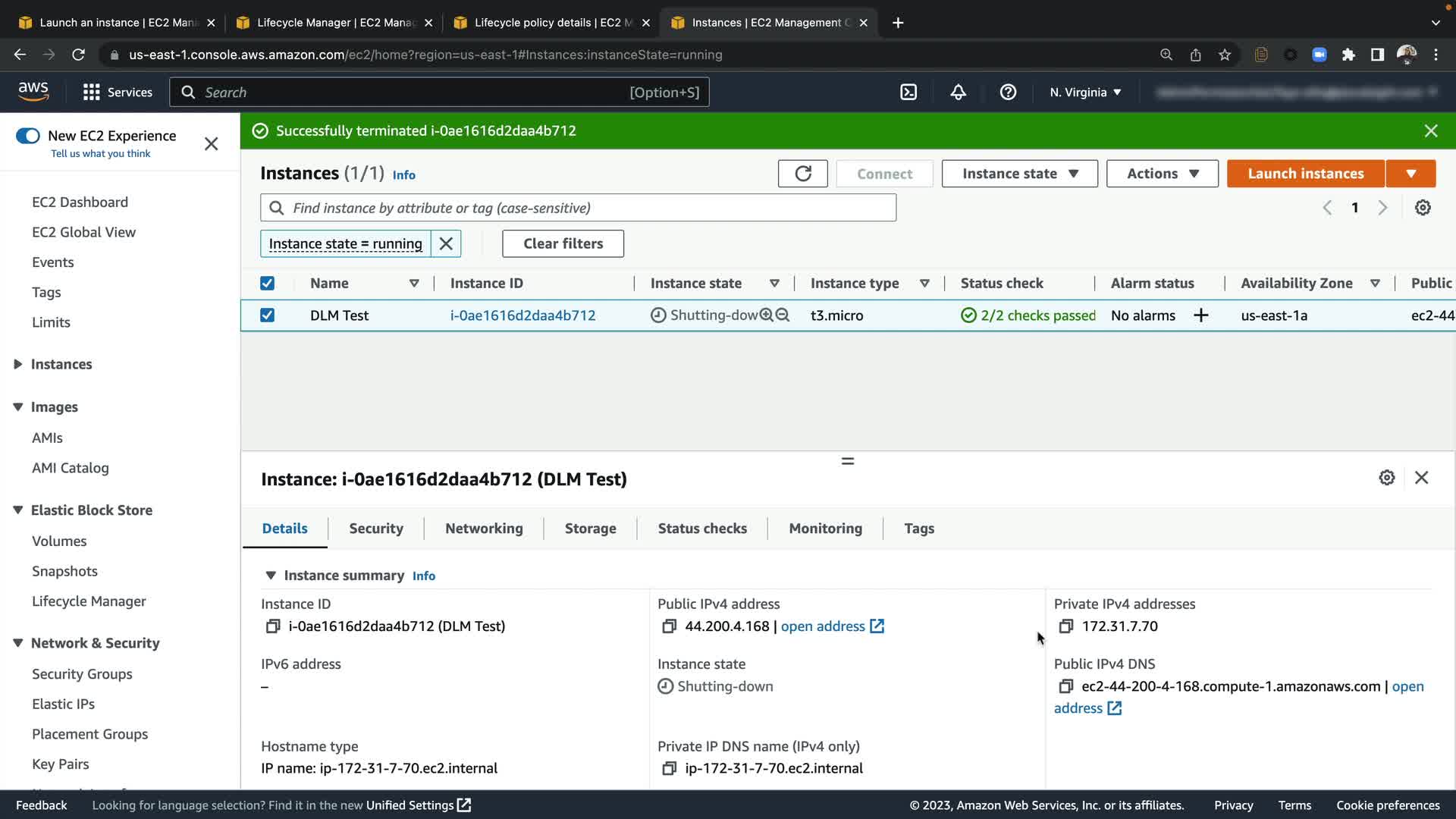The width and height of the screenshot is (1456, 819).
Task: Toggle New EC2 Experience switch
Action: coord(28,136)
